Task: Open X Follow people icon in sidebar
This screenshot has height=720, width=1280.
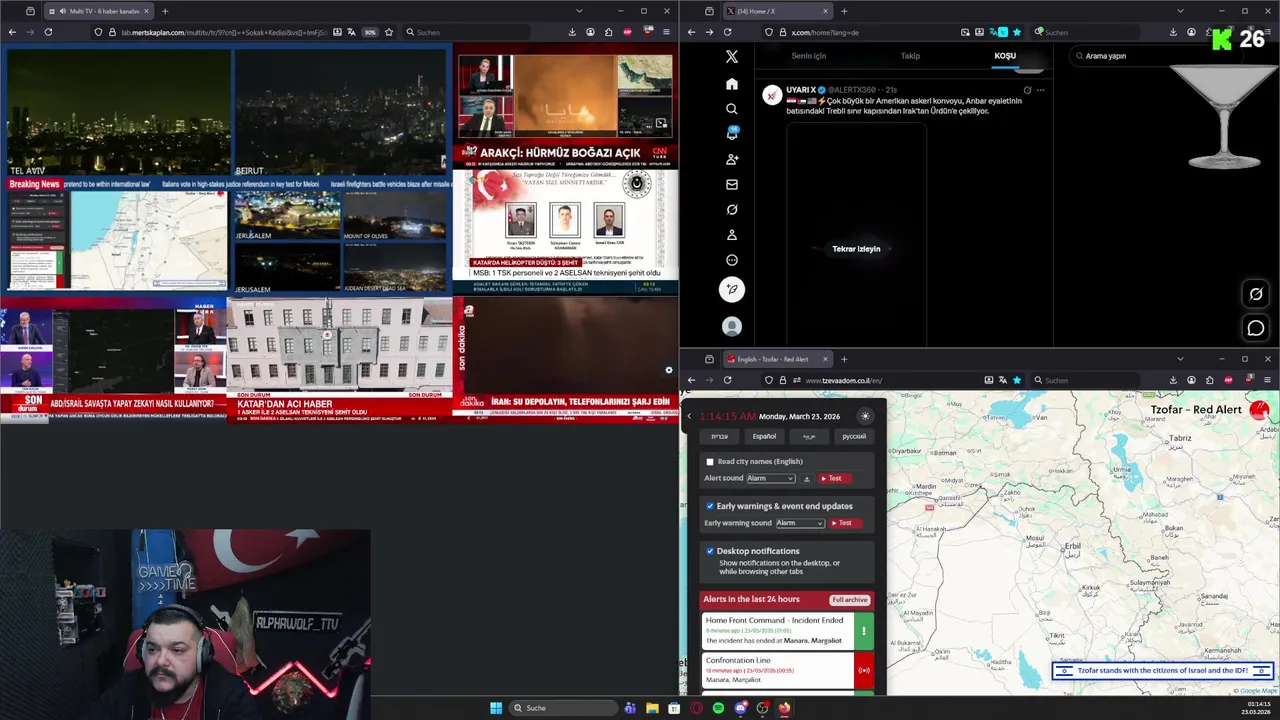Action: tap(732, 159)
